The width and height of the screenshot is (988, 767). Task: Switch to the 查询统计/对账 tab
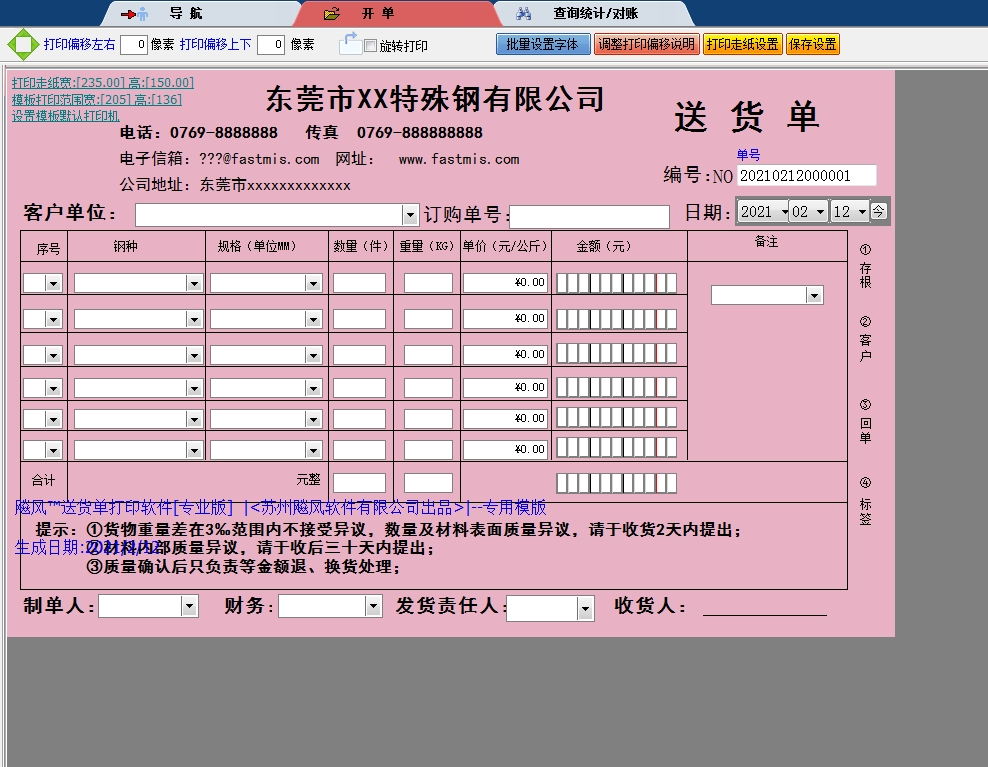point(595,14)
